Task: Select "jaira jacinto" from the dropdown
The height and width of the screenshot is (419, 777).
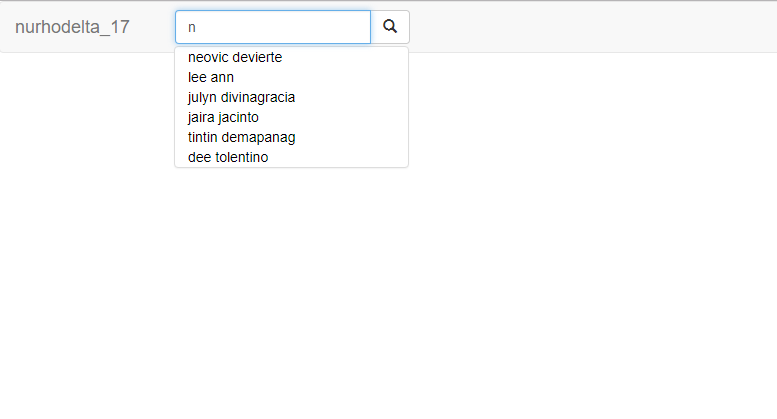Action: (x=223, y=117)
